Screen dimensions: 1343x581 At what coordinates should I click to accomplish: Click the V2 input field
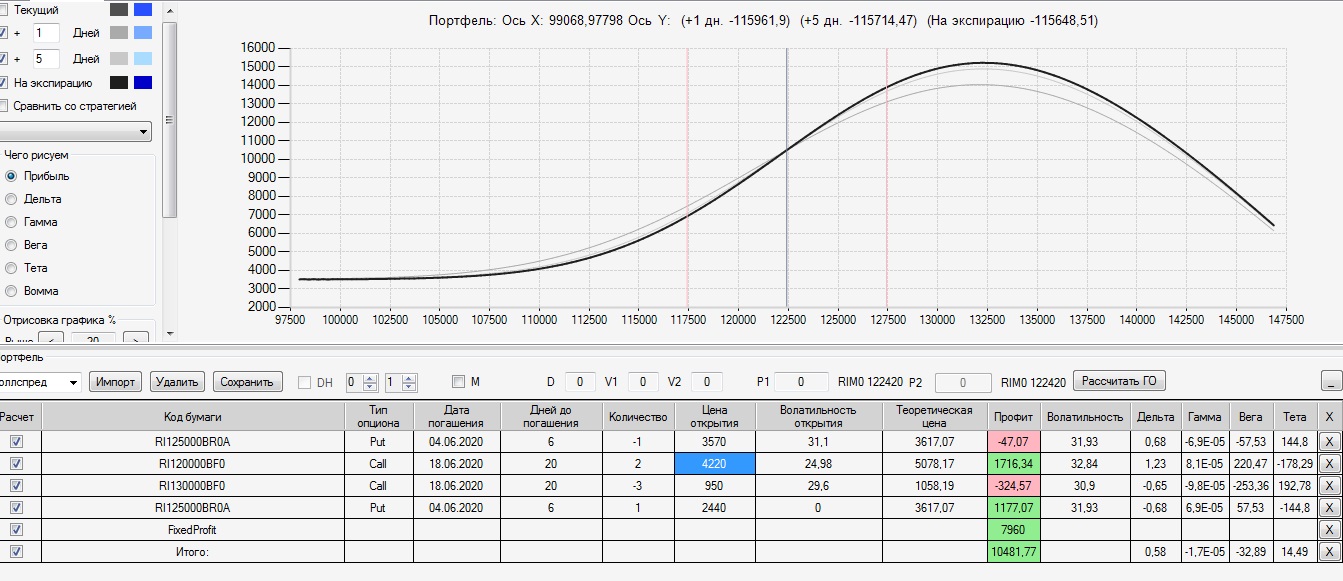706,381
